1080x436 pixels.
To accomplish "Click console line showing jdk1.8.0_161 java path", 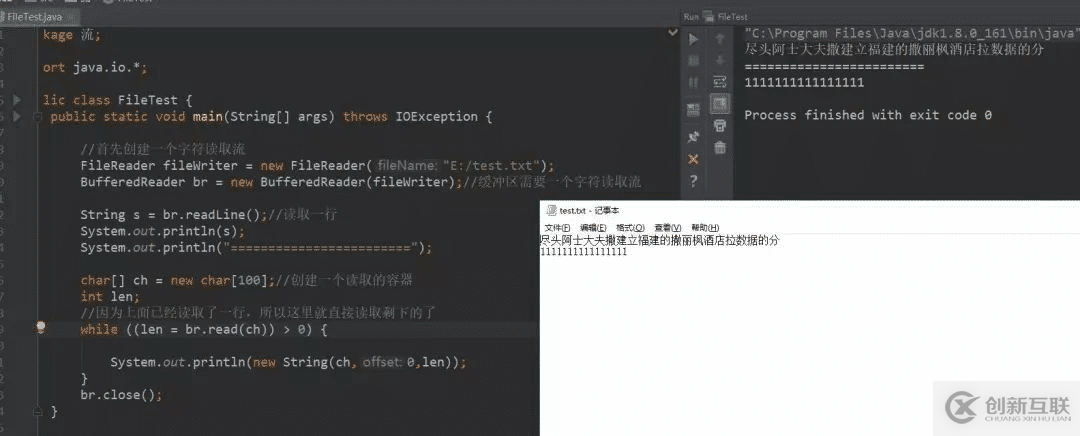I will [911, 33].
